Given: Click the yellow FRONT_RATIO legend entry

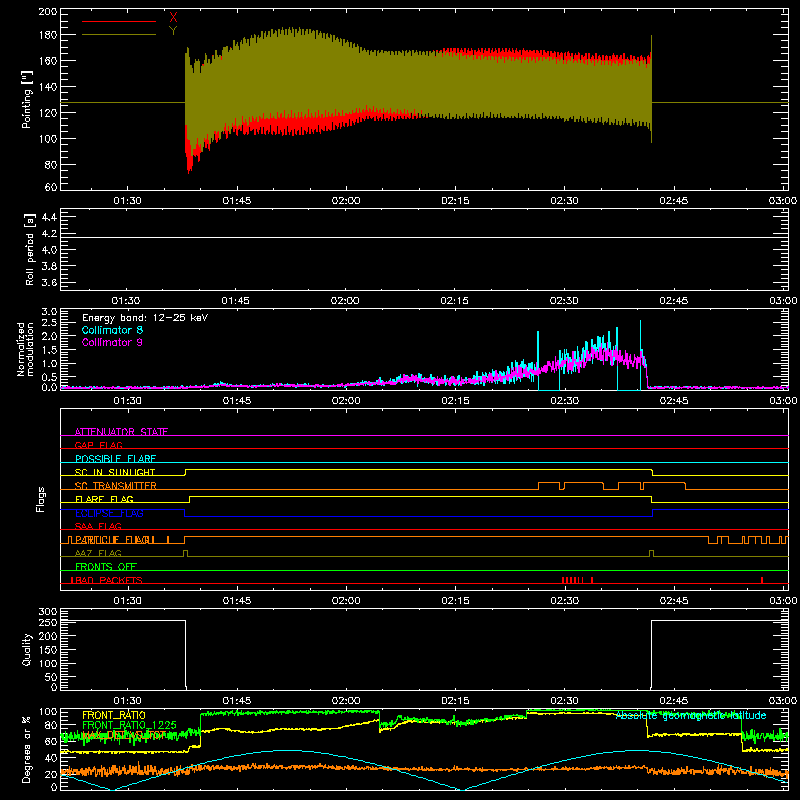Looking at the screenshot, I should (x=114, y=715).
